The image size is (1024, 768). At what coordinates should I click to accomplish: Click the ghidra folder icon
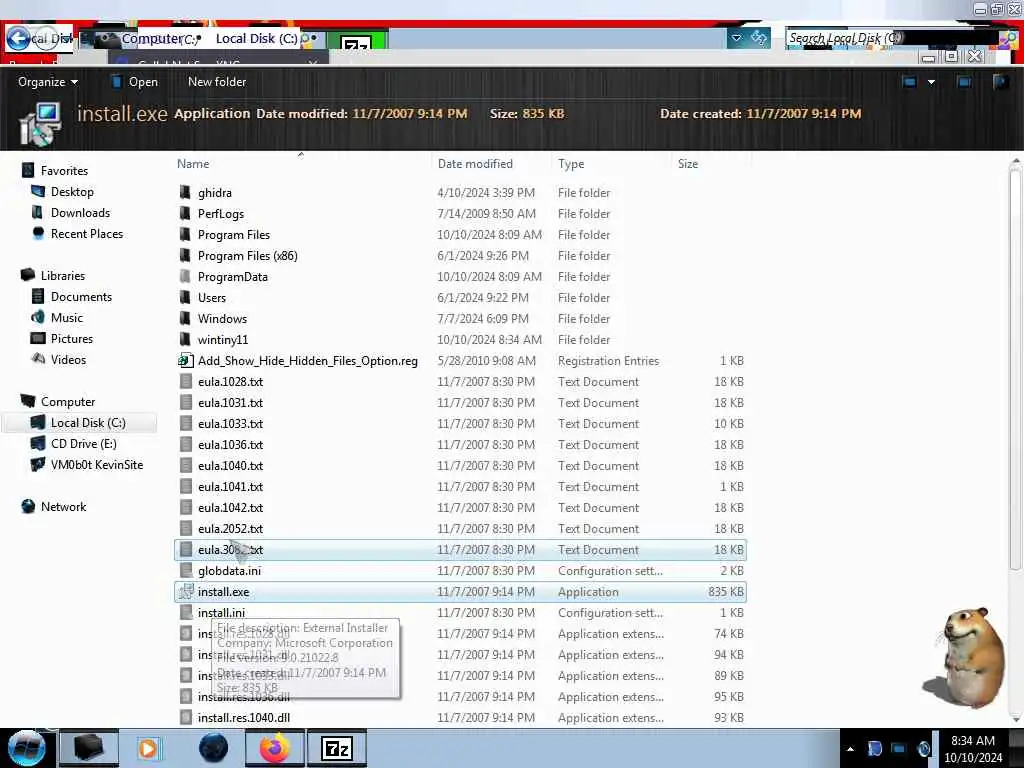point(185,193)
